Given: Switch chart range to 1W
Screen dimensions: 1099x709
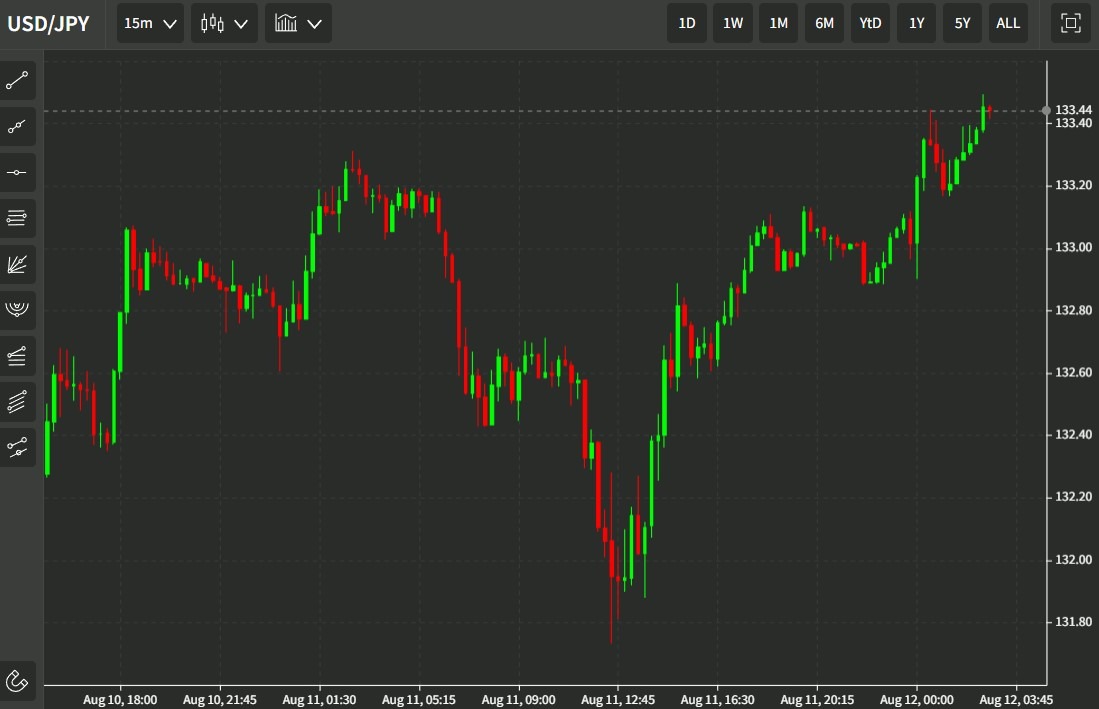Looking at the screenshot, I should [x=733, y=23].
